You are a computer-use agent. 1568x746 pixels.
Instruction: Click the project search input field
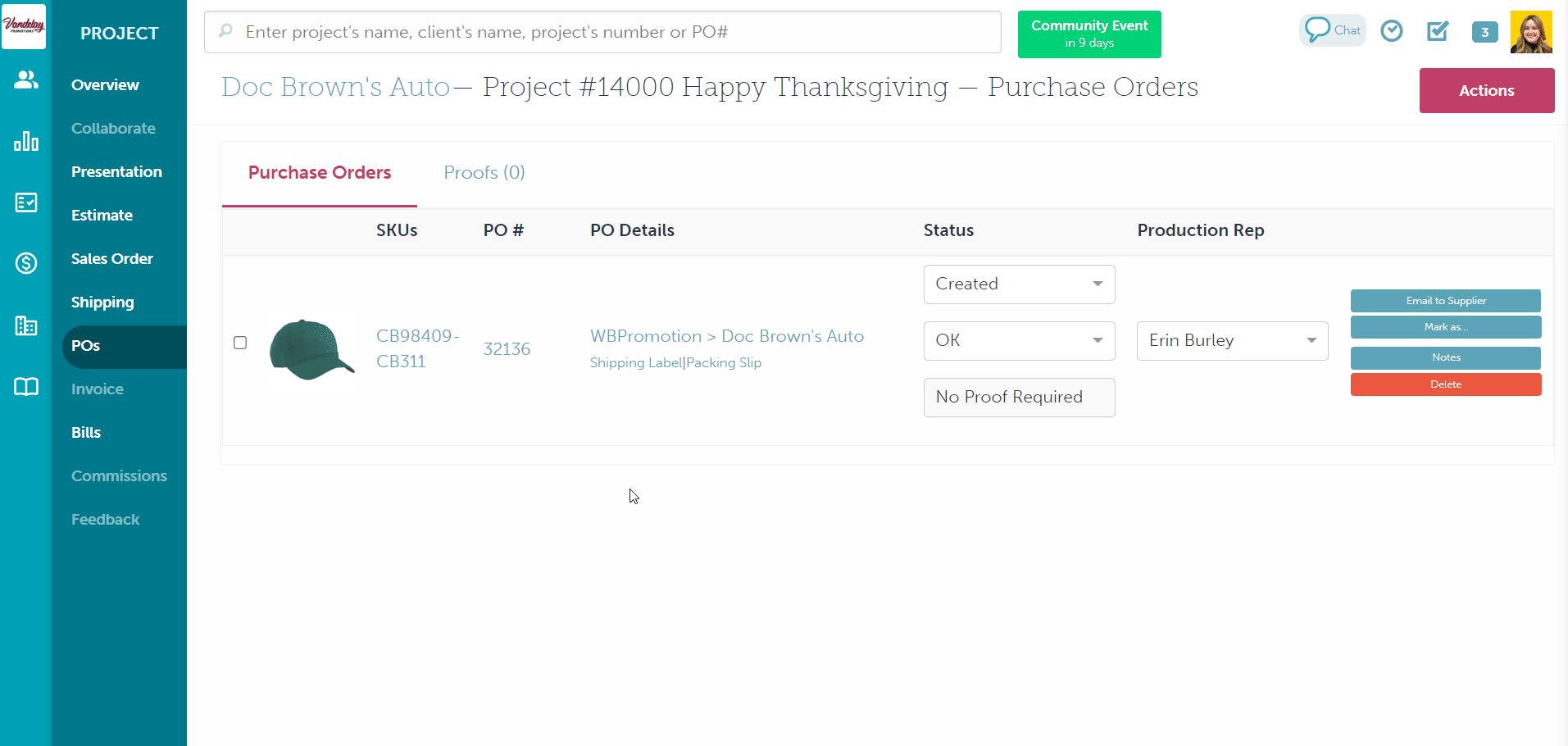coord(602,32)
